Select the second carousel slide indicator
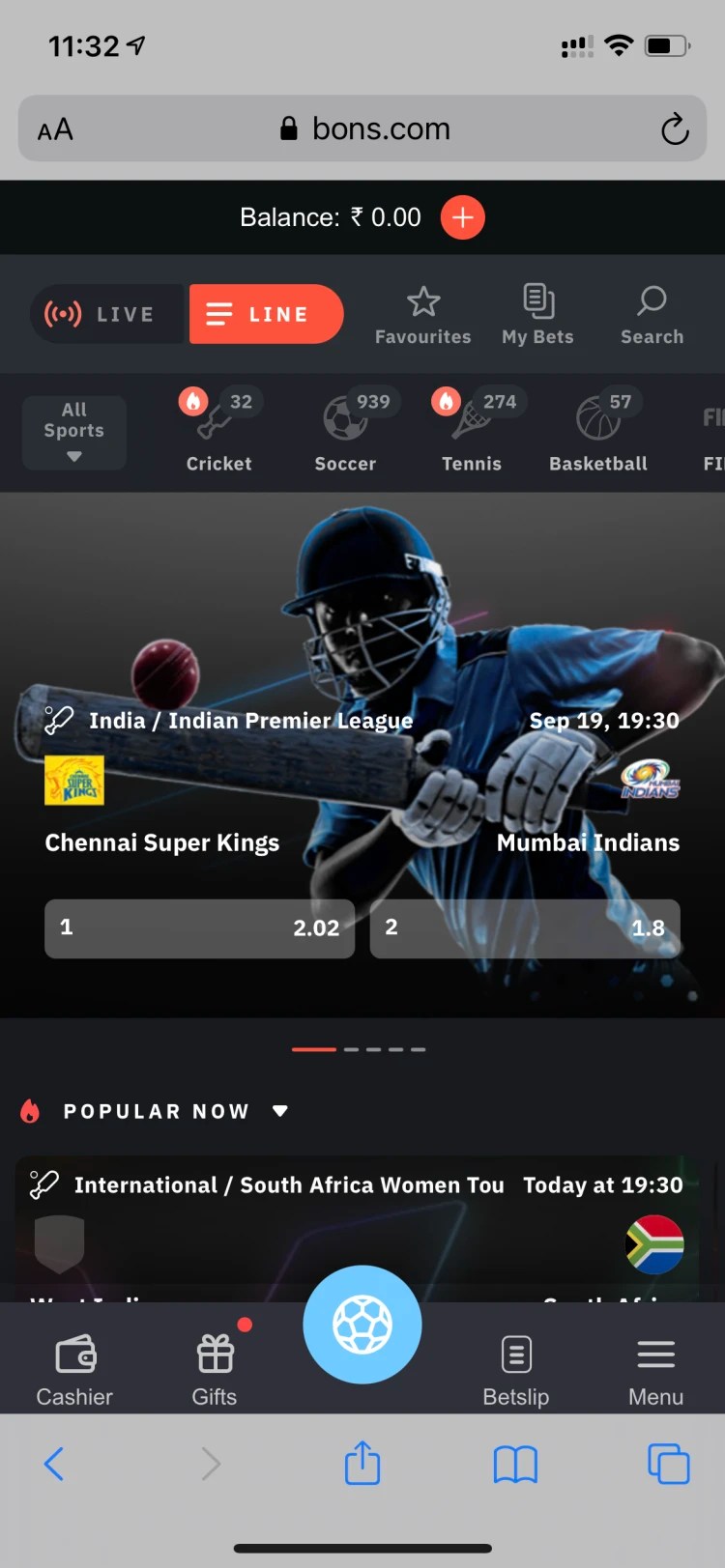This screenshot has width=725, height=1568. (x=351, y=1049)
